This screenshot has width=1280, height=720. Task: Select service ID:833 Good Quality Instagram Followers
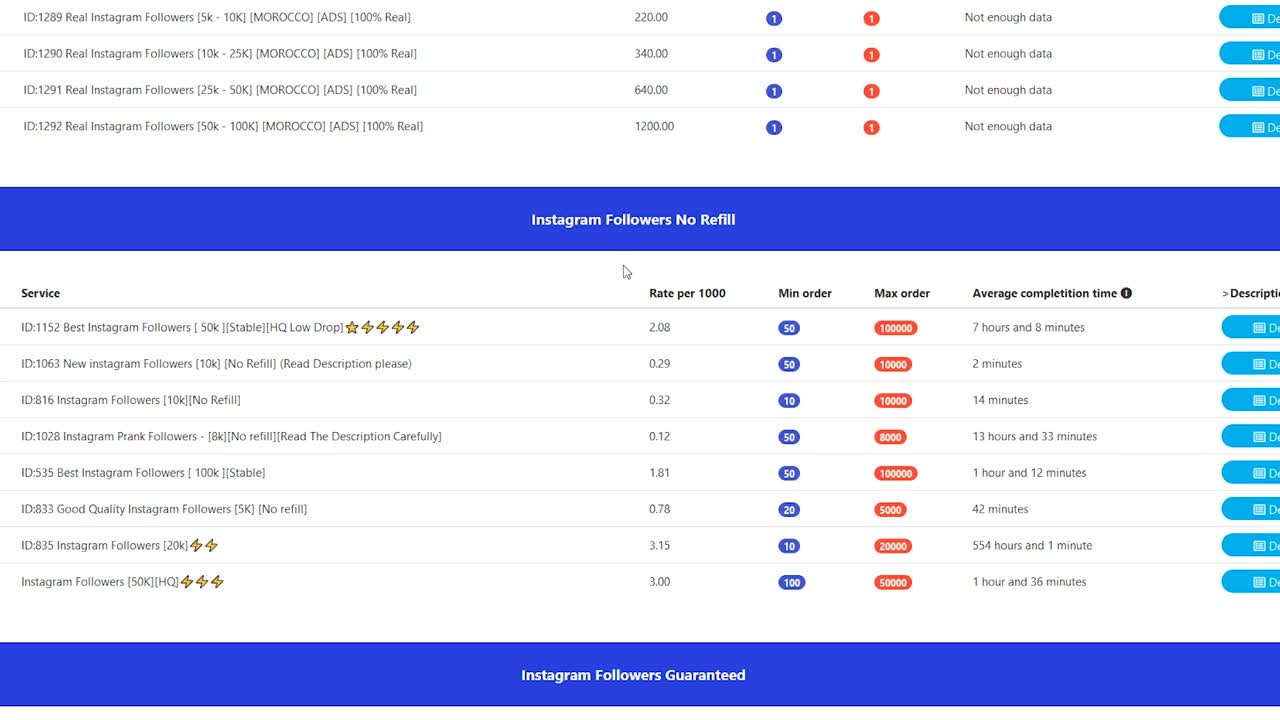pos(164,509)
